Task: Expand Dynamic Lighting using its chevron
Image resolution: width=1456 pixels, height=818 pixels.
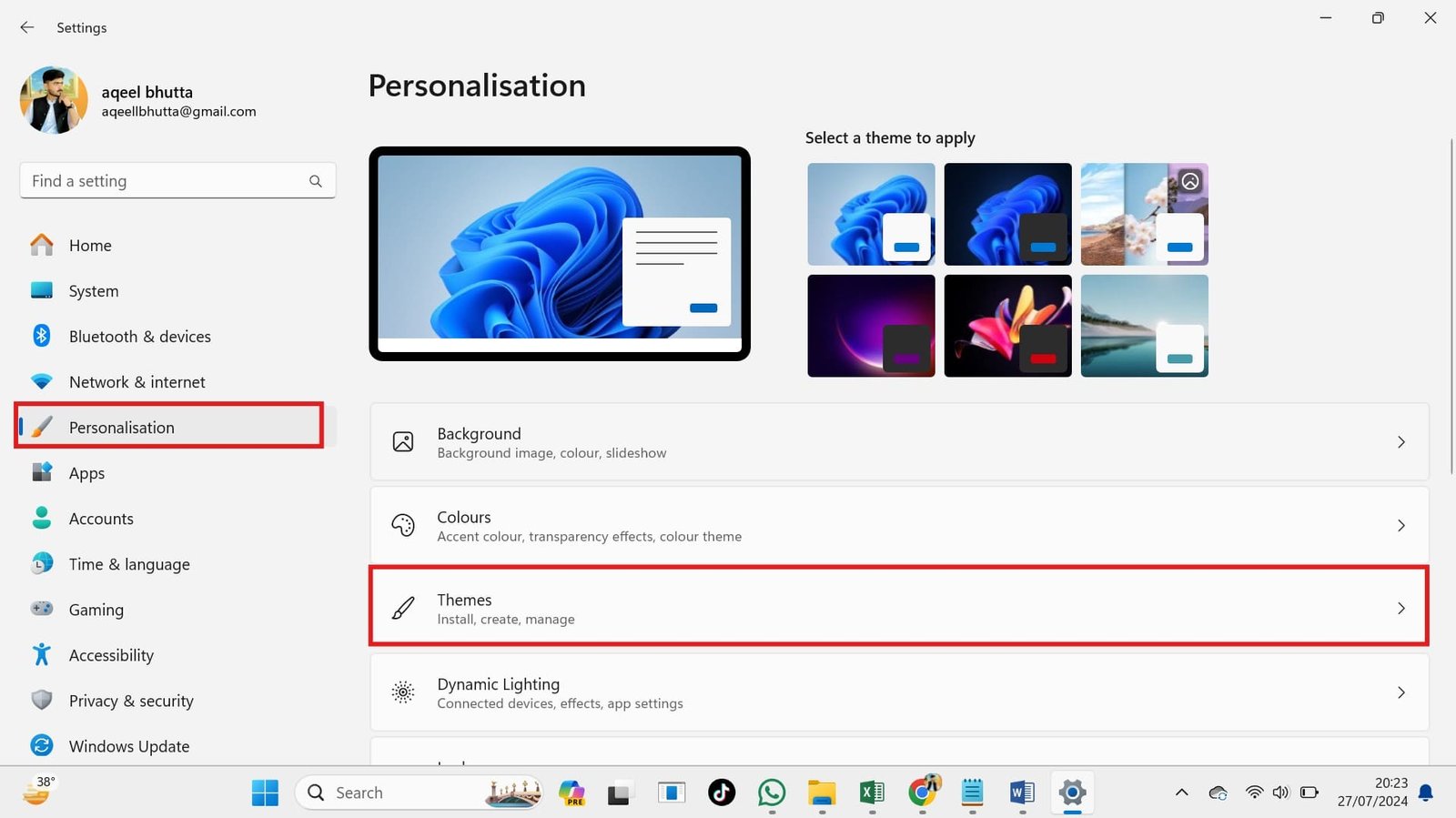Action: point(1401,692)
